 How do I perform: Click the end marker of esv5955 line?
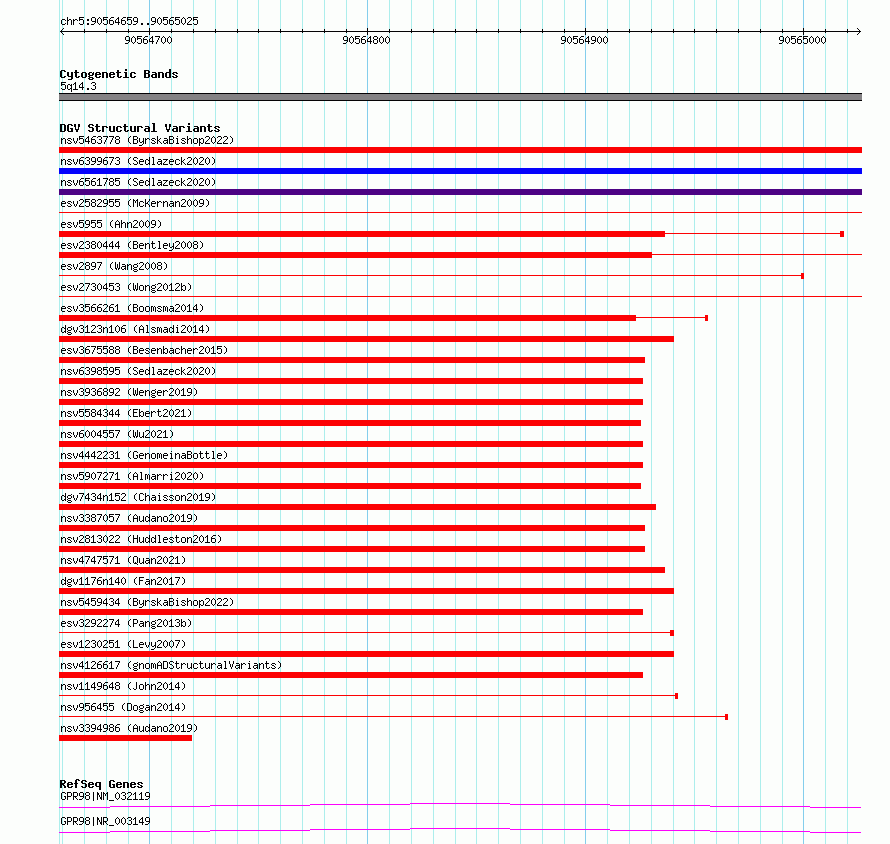point(842,234)
